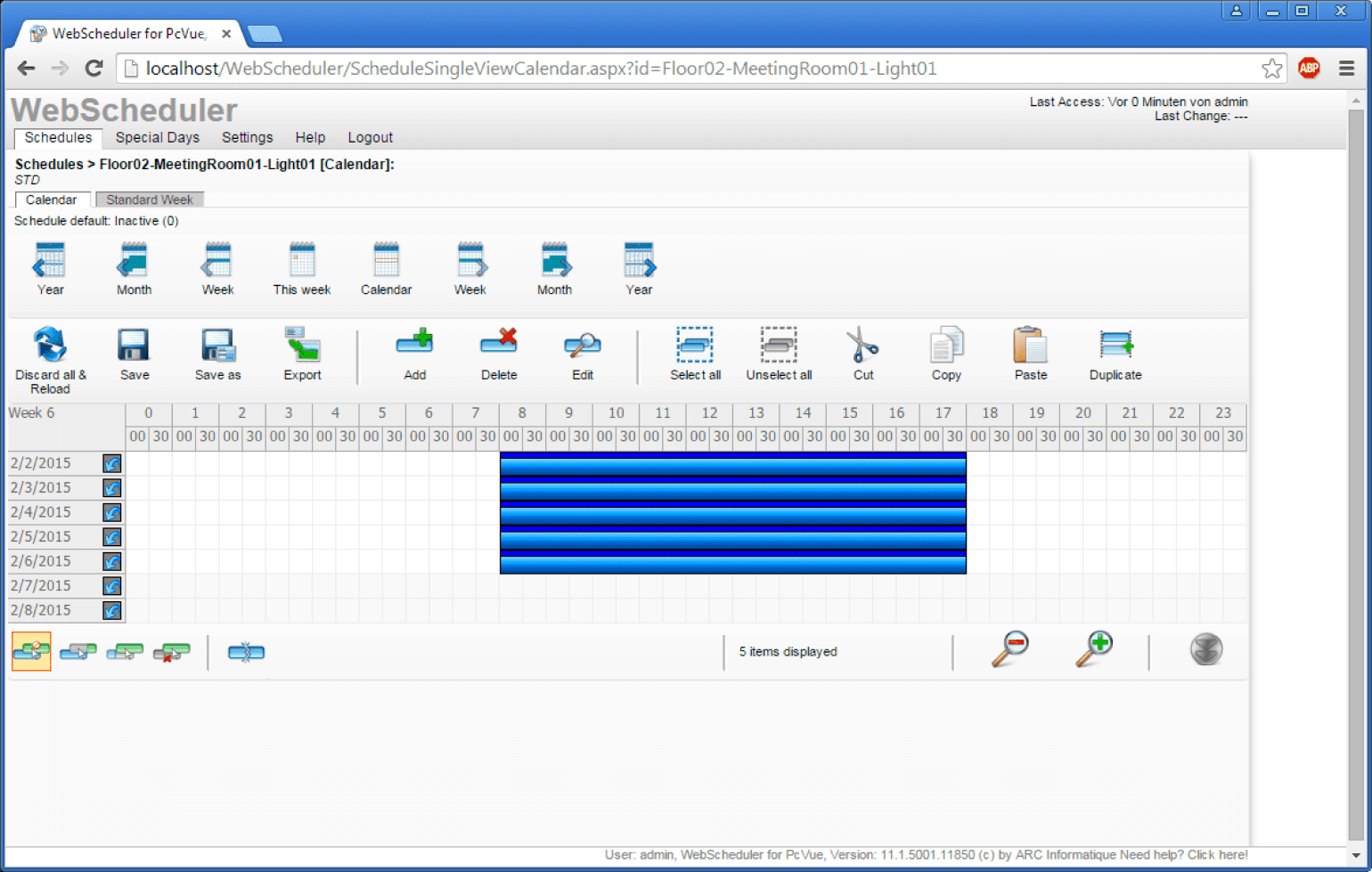Save the schedule
1372x872 pixels.
[135, 354]
